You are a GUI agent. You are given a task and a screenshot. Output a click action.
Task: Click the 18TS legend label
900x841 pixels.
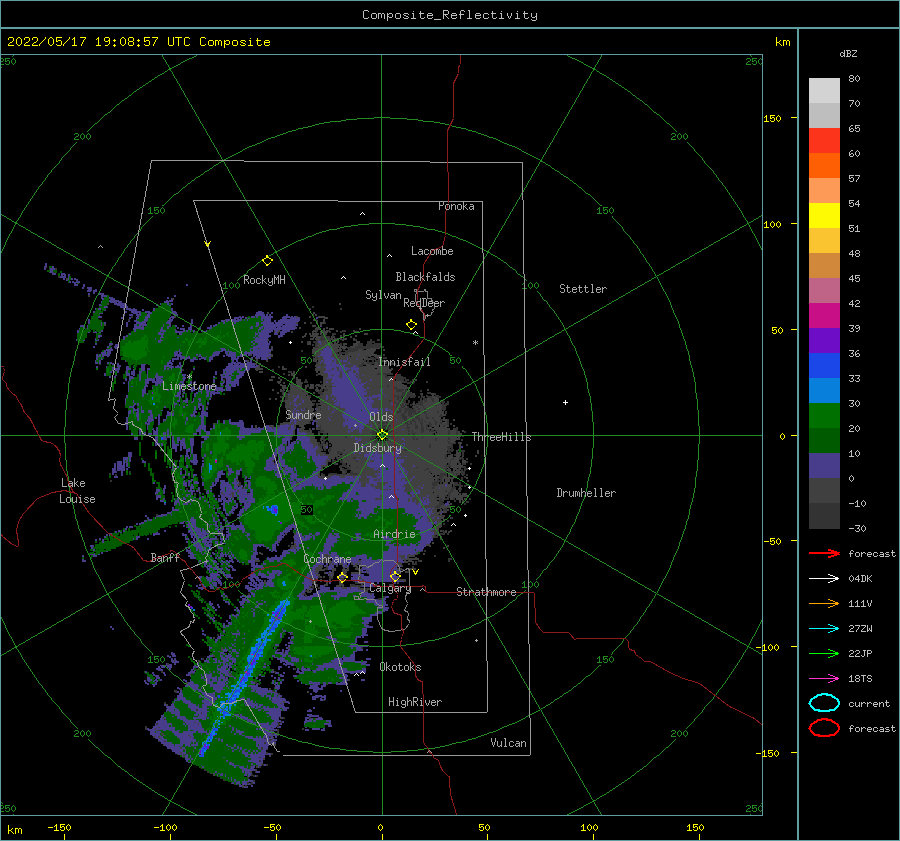tap(860, 679)
